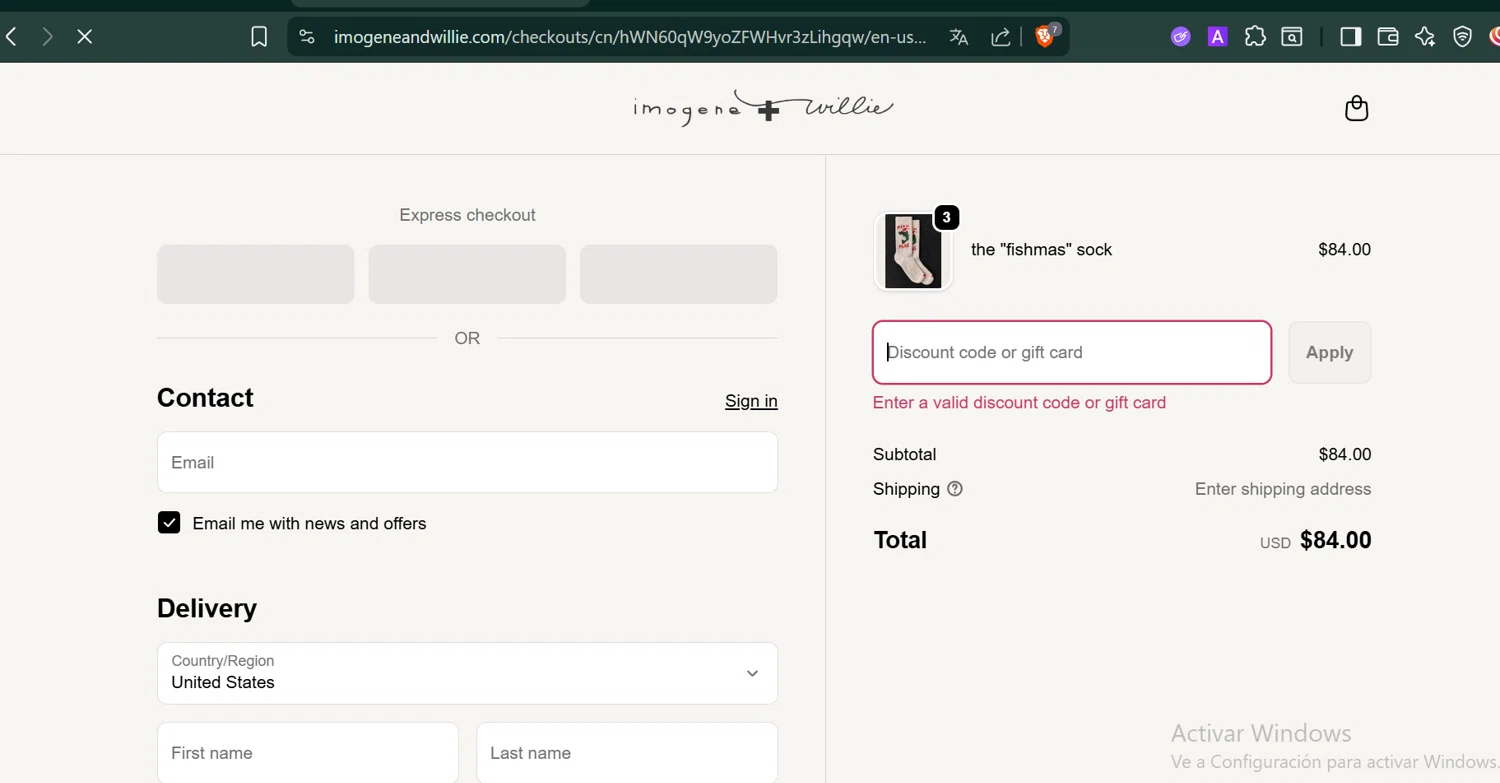Click the 'Delivery' section heading
Screen dimensions: 1500x783
tap(207, 608)
